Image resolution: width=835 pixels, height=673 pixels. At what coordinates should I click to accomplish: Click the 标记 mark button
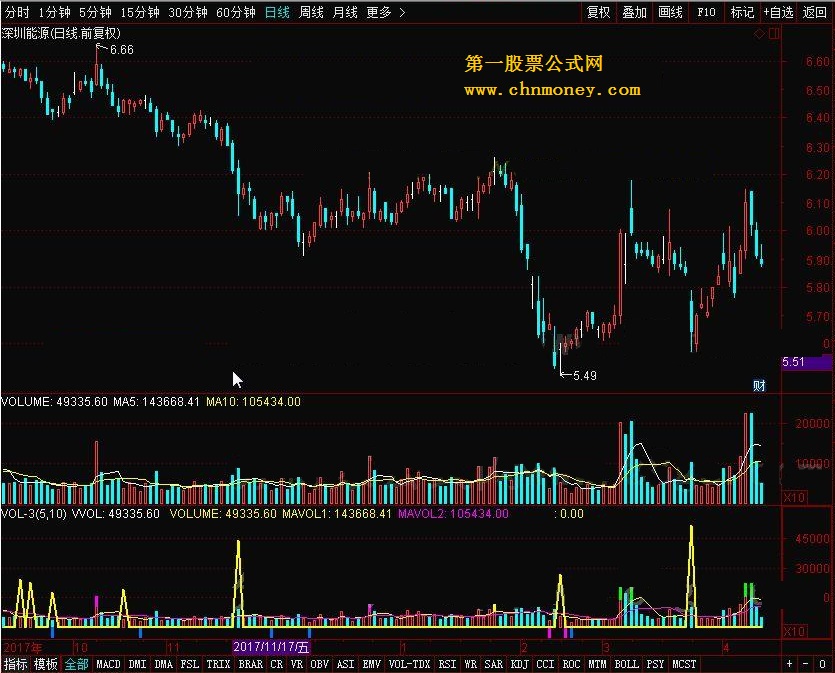[x=742, y=12]
